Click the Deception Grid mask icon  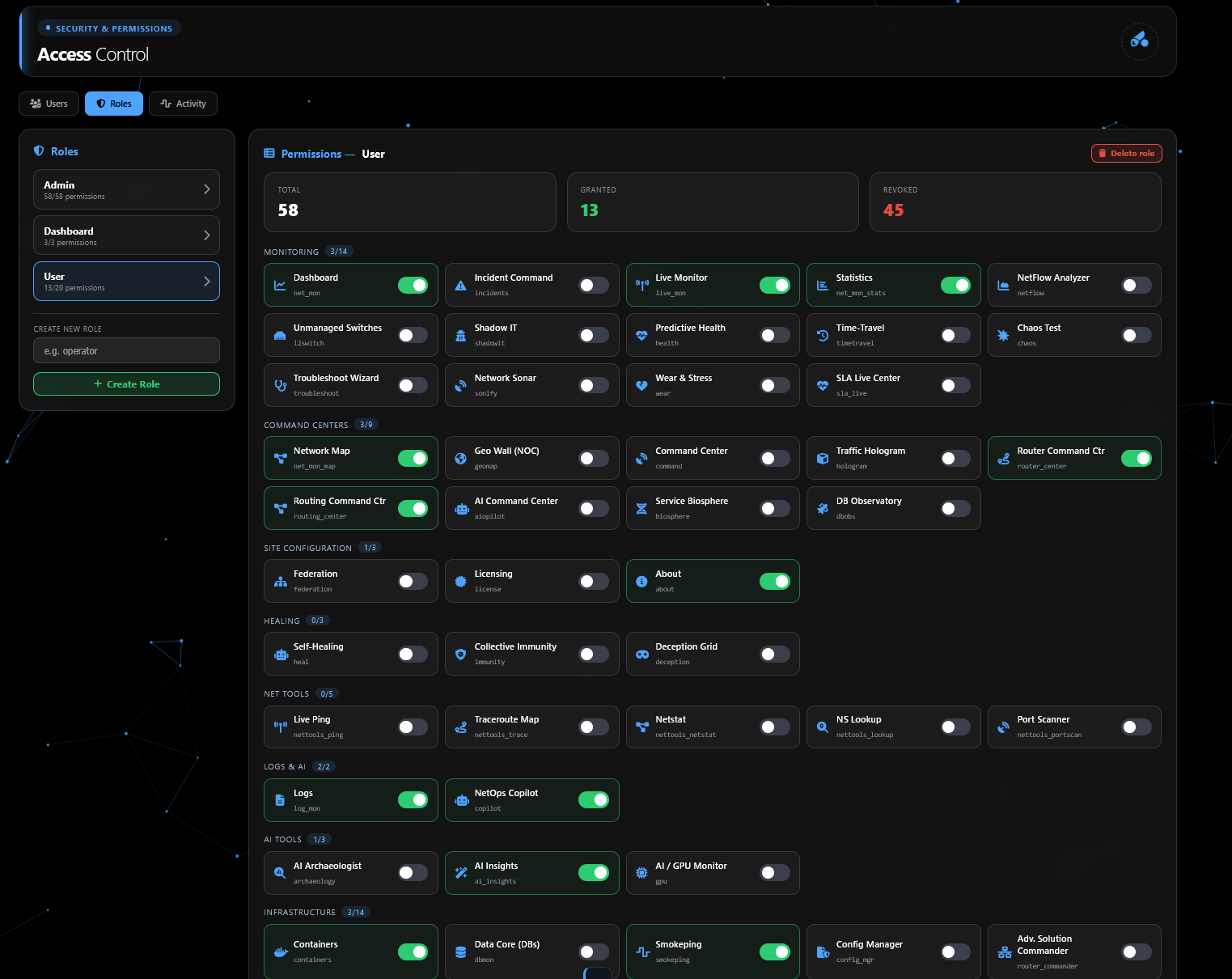tap(641, 655)
